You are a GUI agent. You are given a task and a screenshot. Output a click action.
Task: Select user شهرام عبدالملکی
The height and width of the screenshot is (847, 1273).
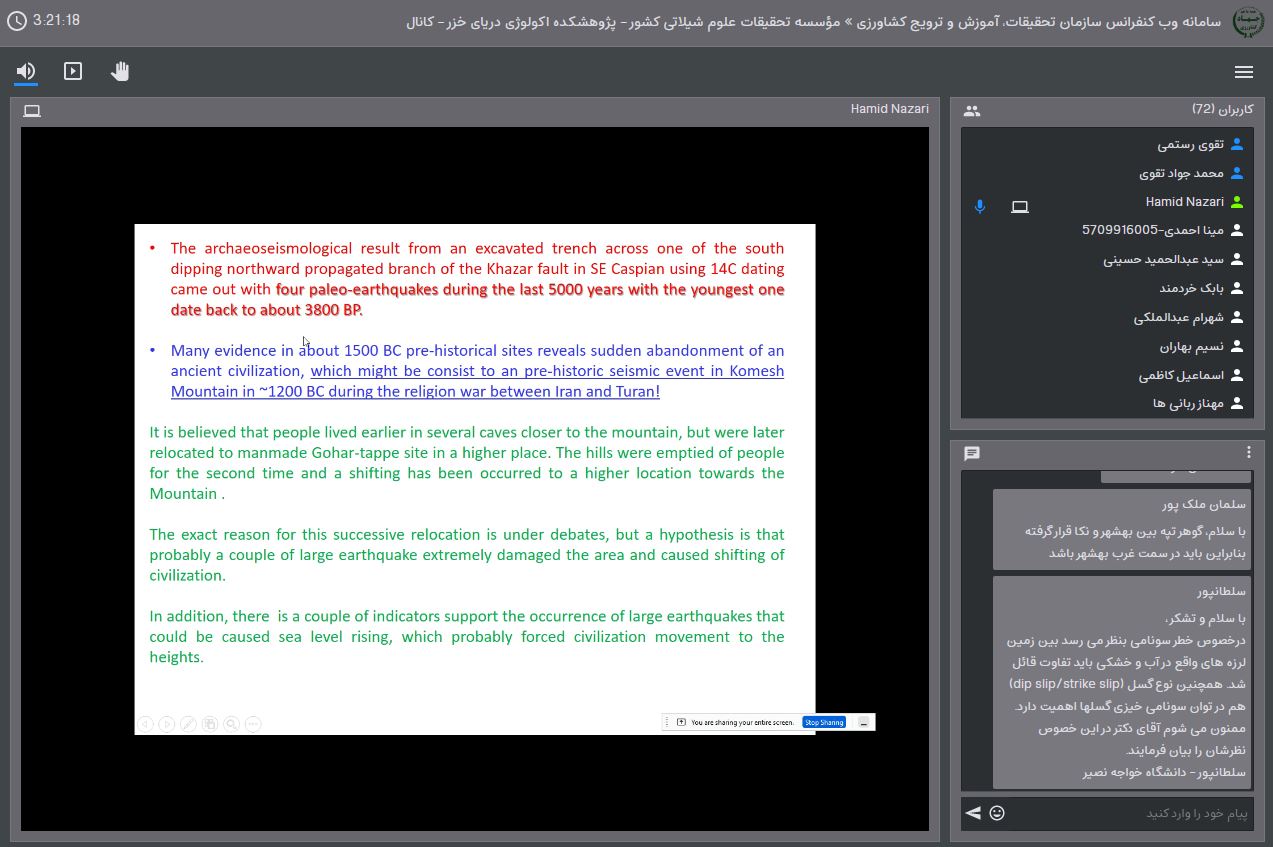coord(1108,317)
